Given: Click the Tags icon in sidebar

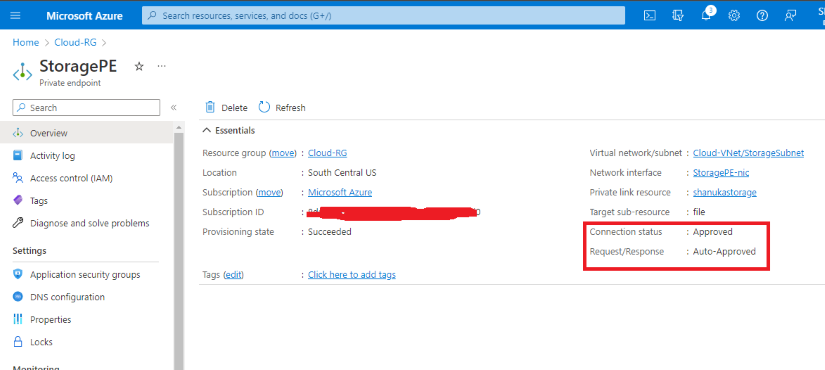Looking at the screenshot, I should [x=18, y=201].
